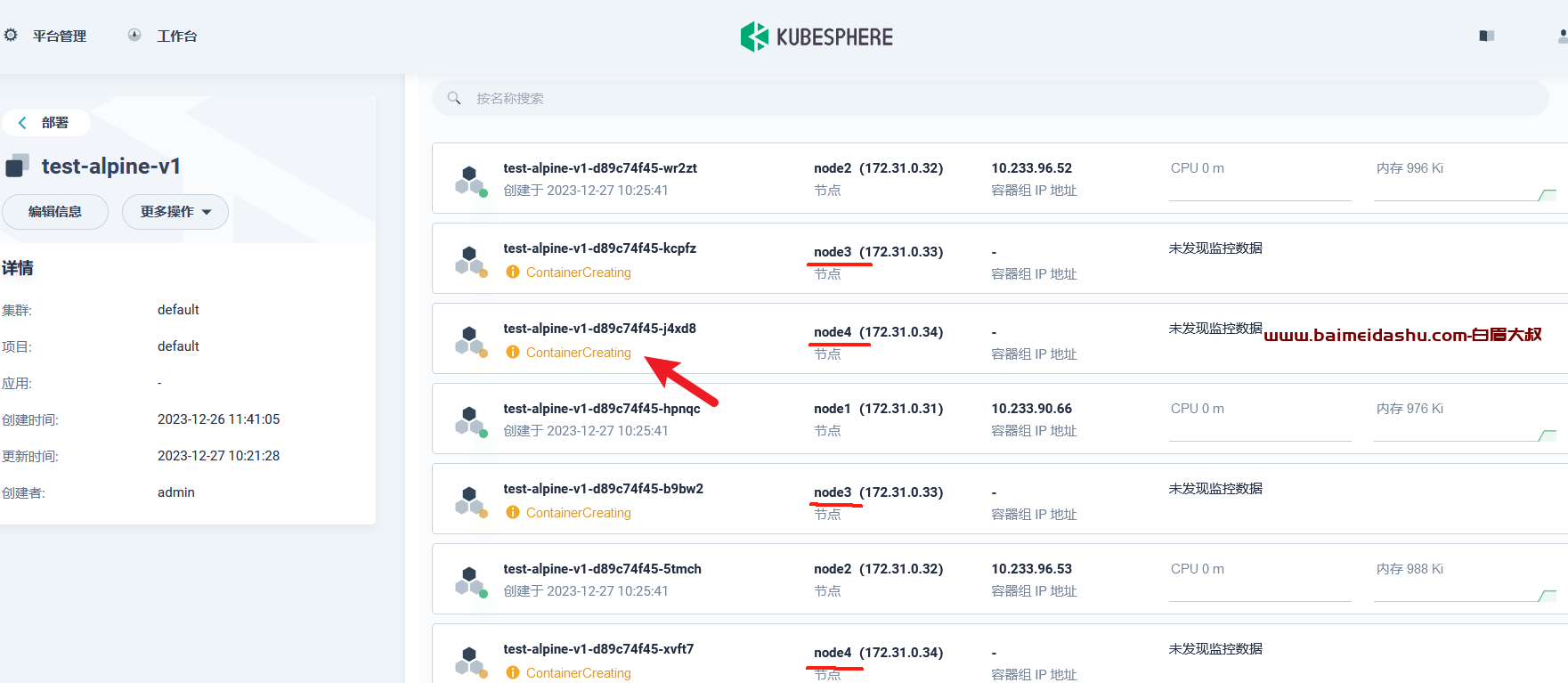Open the 平台管理 menu
1568x683 pixels.
coord(60,37)
